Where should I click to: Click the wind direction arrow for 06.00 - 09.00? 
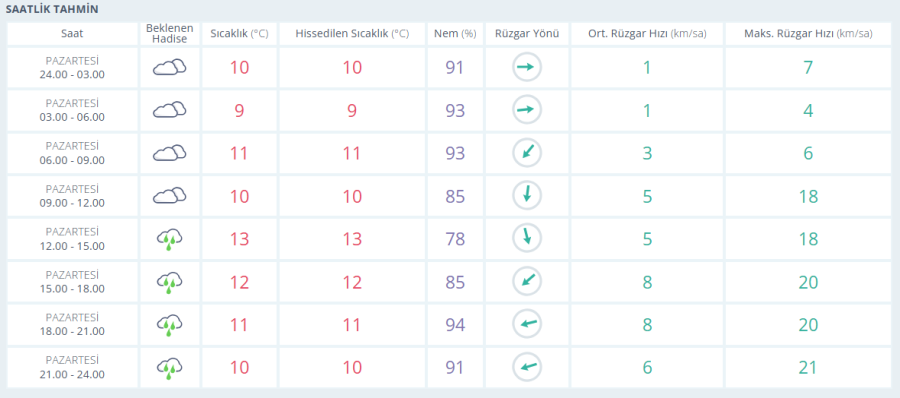click(526, 153)
